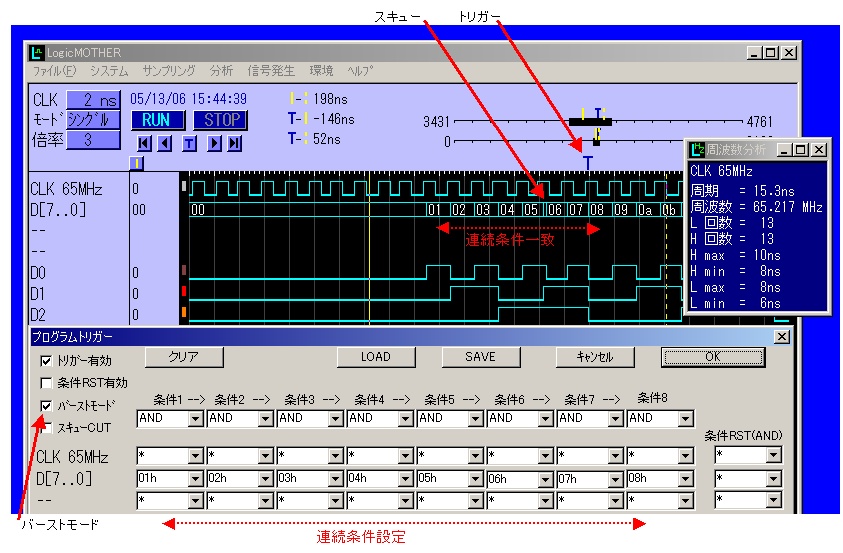Image resolution: width=843 pixels, height=553 pixels.
Task: Click the red D1 channel color marker
Action: 183,291
